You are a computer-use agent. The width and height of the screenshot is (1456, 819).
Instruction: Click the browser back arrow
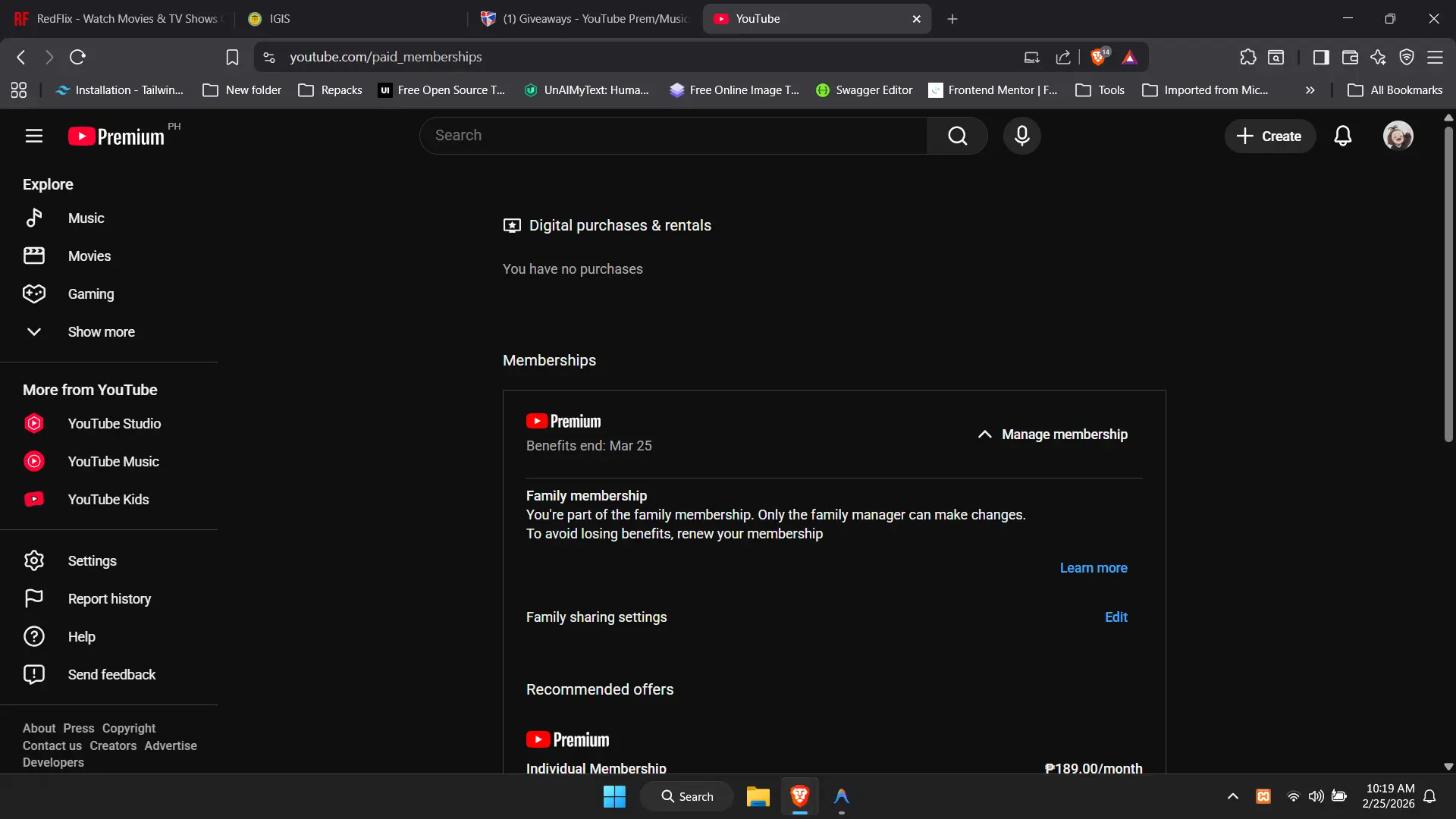(21, 57)
